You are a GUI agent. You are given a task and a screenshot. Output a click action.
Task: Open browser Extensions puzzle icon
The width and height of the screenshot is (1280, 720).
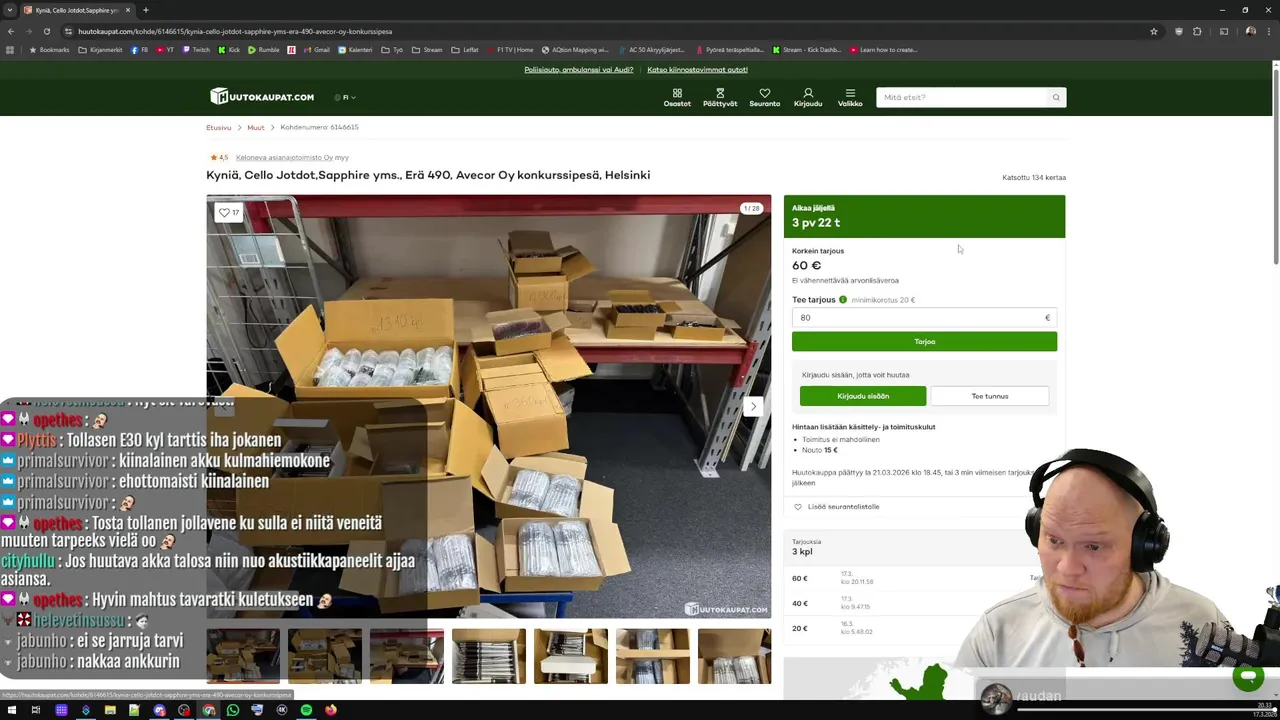click(x=1197, y=31)
